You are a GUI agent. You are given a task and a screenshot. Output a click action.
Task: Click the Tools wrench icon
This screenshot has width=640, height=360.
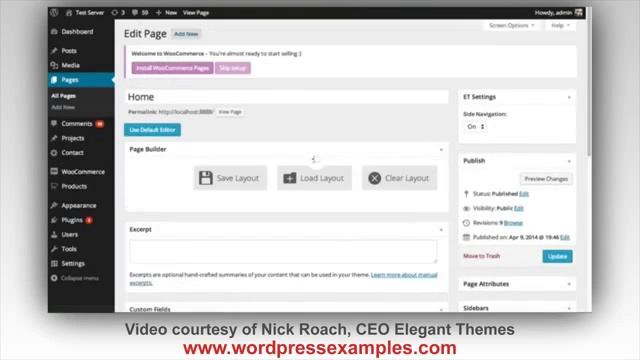[54, 249]
